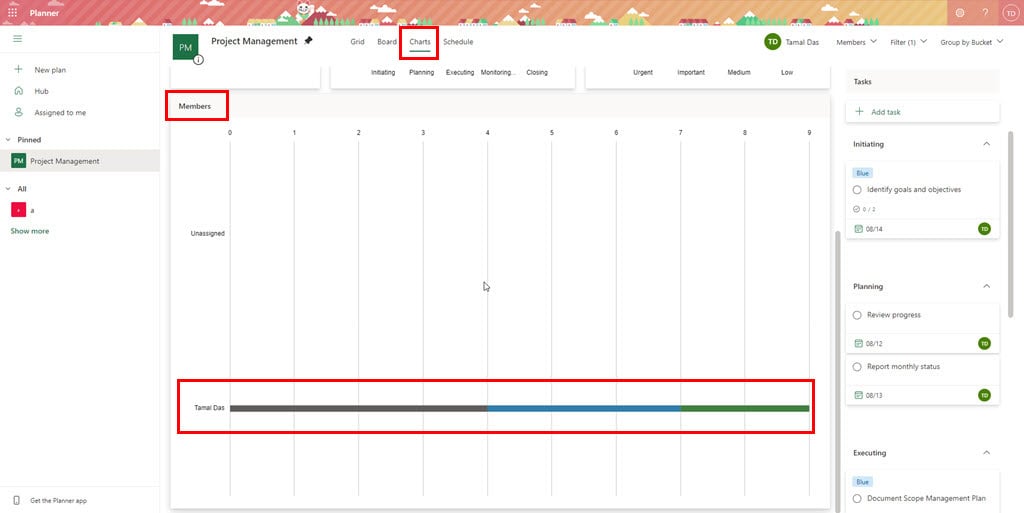Click the green PM icon in sidebar
1024x513 pixels.
tap(18, 161)
